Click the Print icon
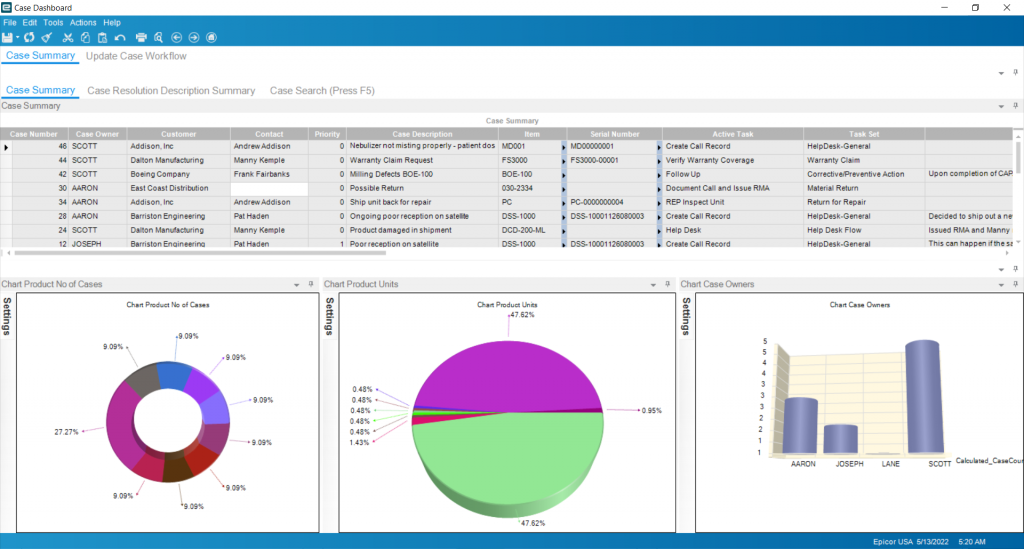This screenshot has width=1024, height=549. tap(141, 38)
